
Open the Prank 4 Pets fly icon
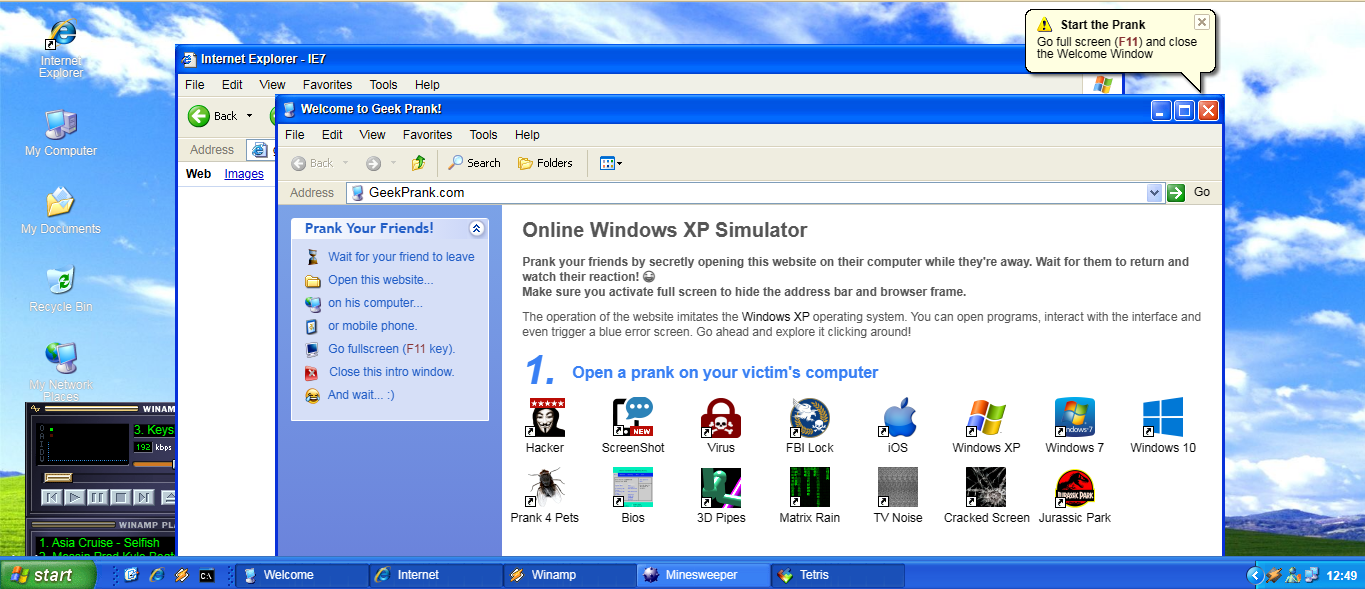pyautogui.click(x=545, y=495)
